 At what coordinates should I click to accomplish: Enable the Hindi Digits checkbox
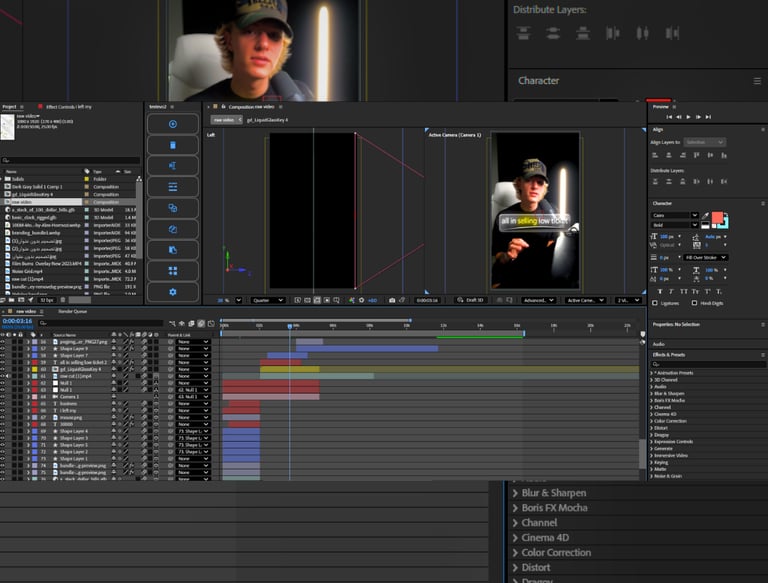(696, 302)
